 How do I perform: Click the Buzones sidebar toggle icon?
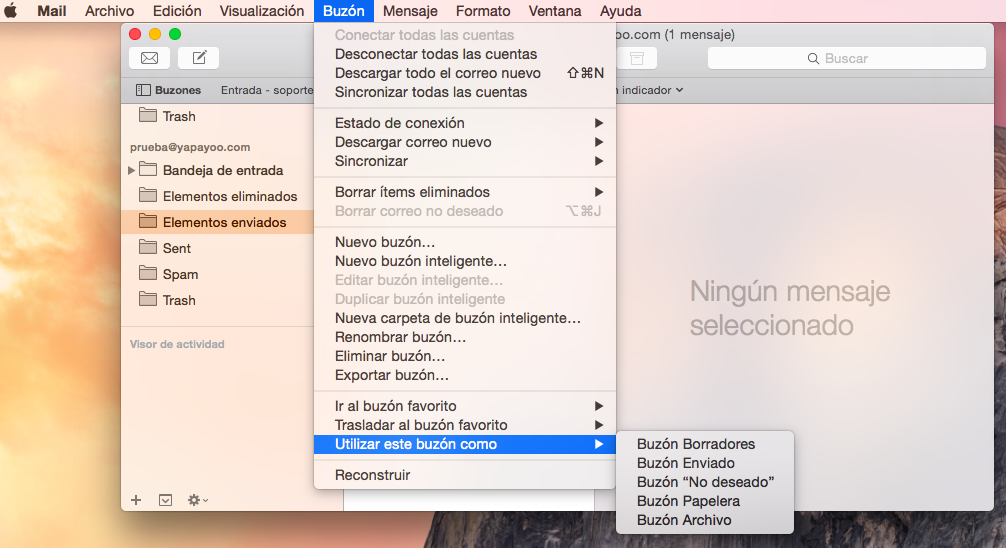(143, 90)
